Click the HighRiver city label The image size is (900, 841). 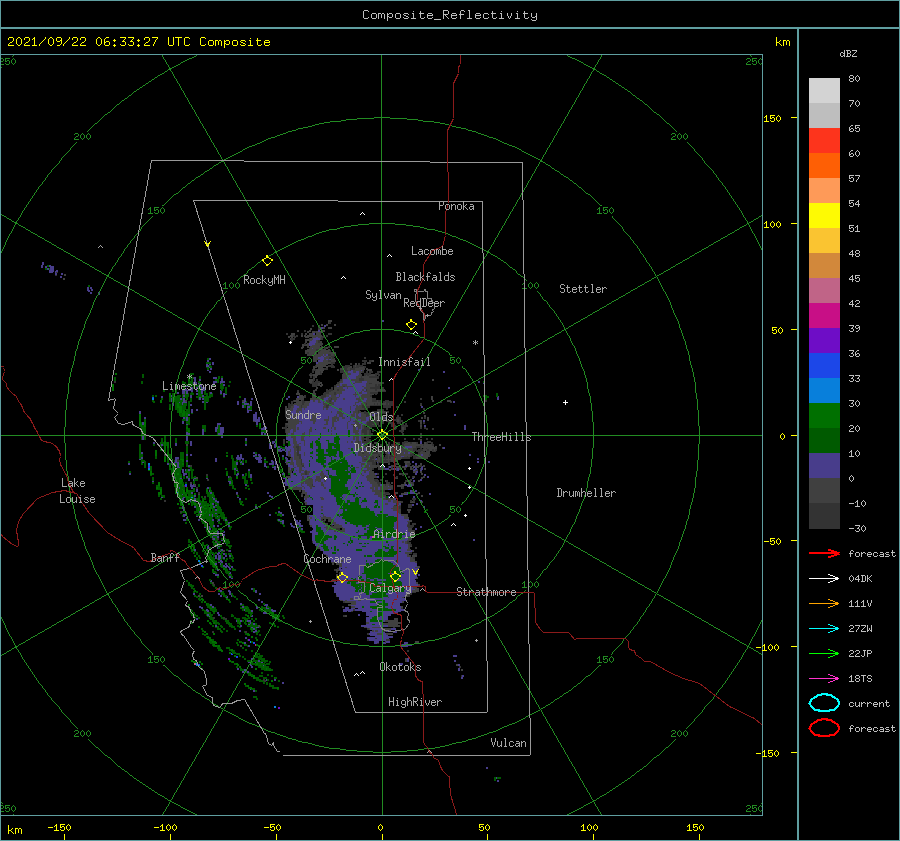(415, 702)
